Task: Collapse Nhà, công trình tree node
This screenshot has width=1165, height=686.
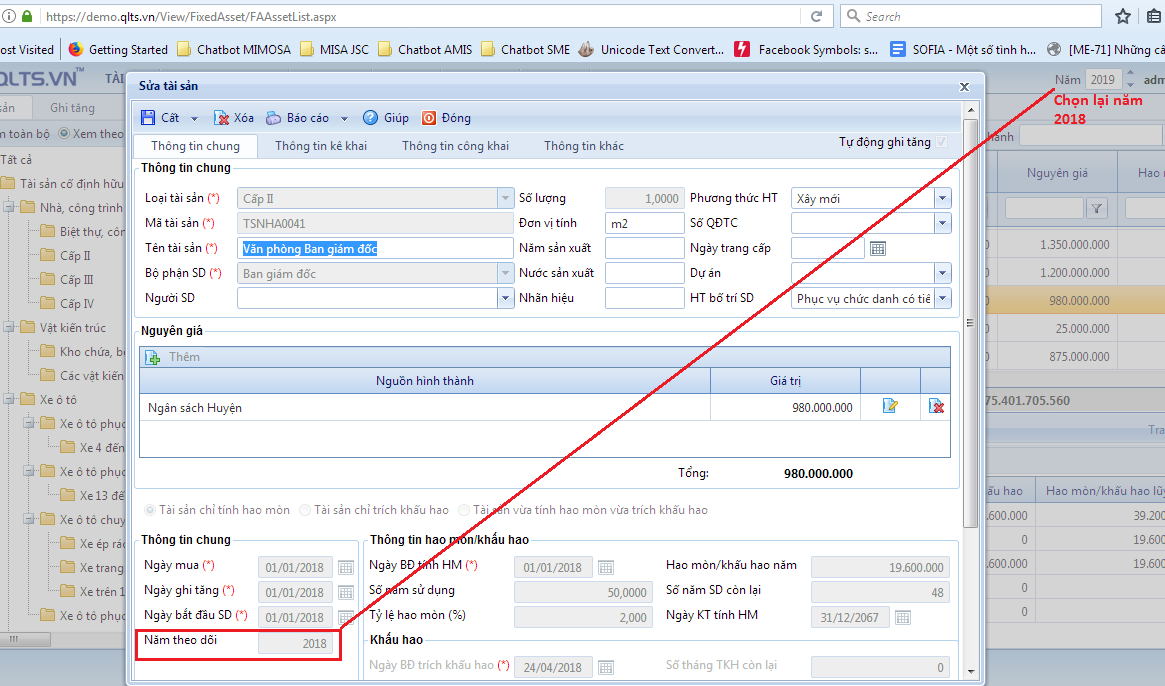Action: [9, 207]
